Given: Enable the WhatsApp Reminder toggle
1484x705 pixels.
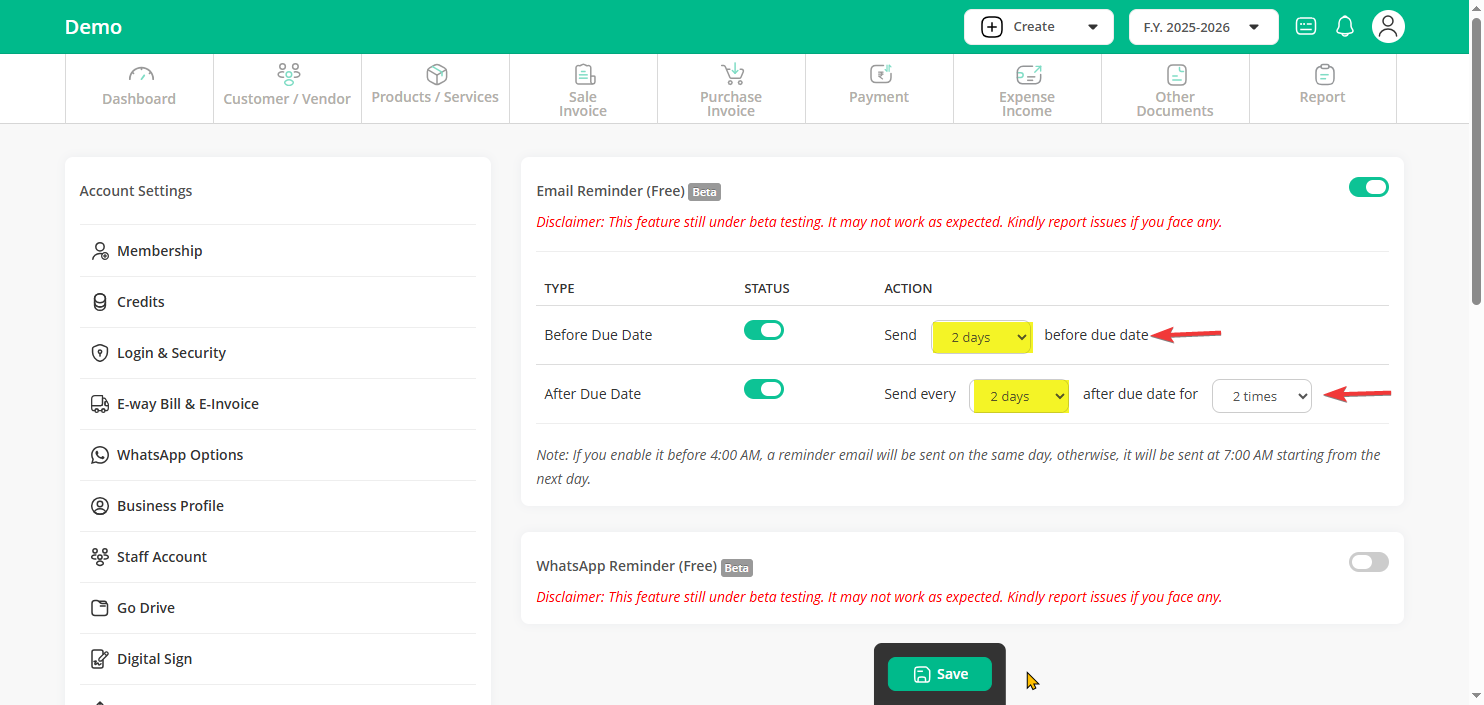Looking at the screenshot, I should pyautogui.click(x=1368, y=562).
